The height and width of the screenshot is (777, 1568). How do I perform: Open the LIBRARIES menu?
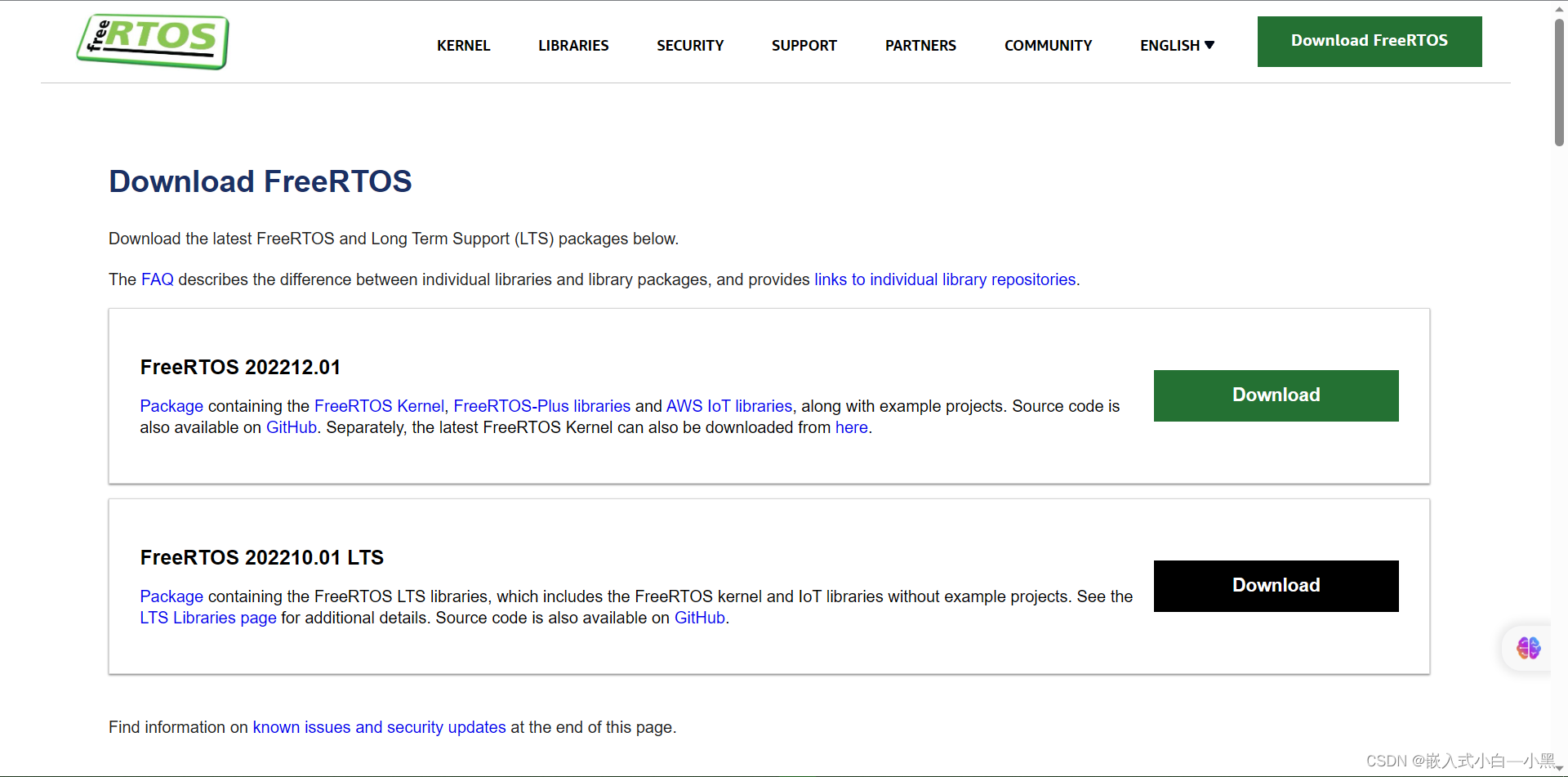pos(573,46)
